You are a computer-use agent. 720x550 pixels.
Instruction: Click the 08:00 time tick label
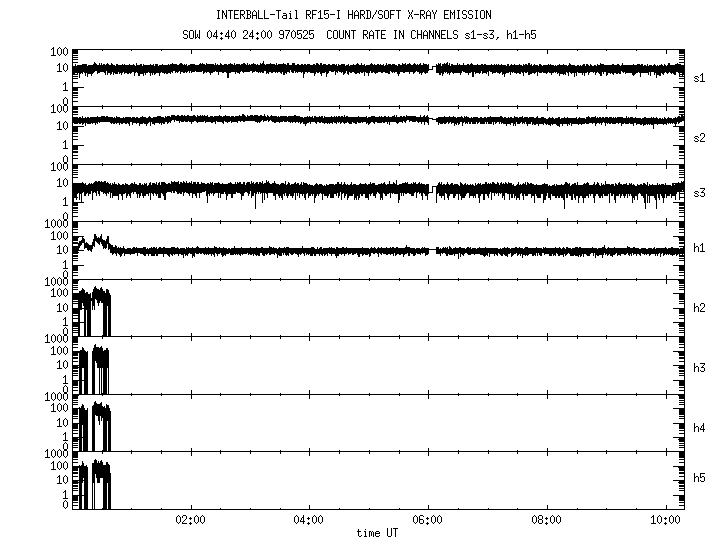tap(547, 520)
